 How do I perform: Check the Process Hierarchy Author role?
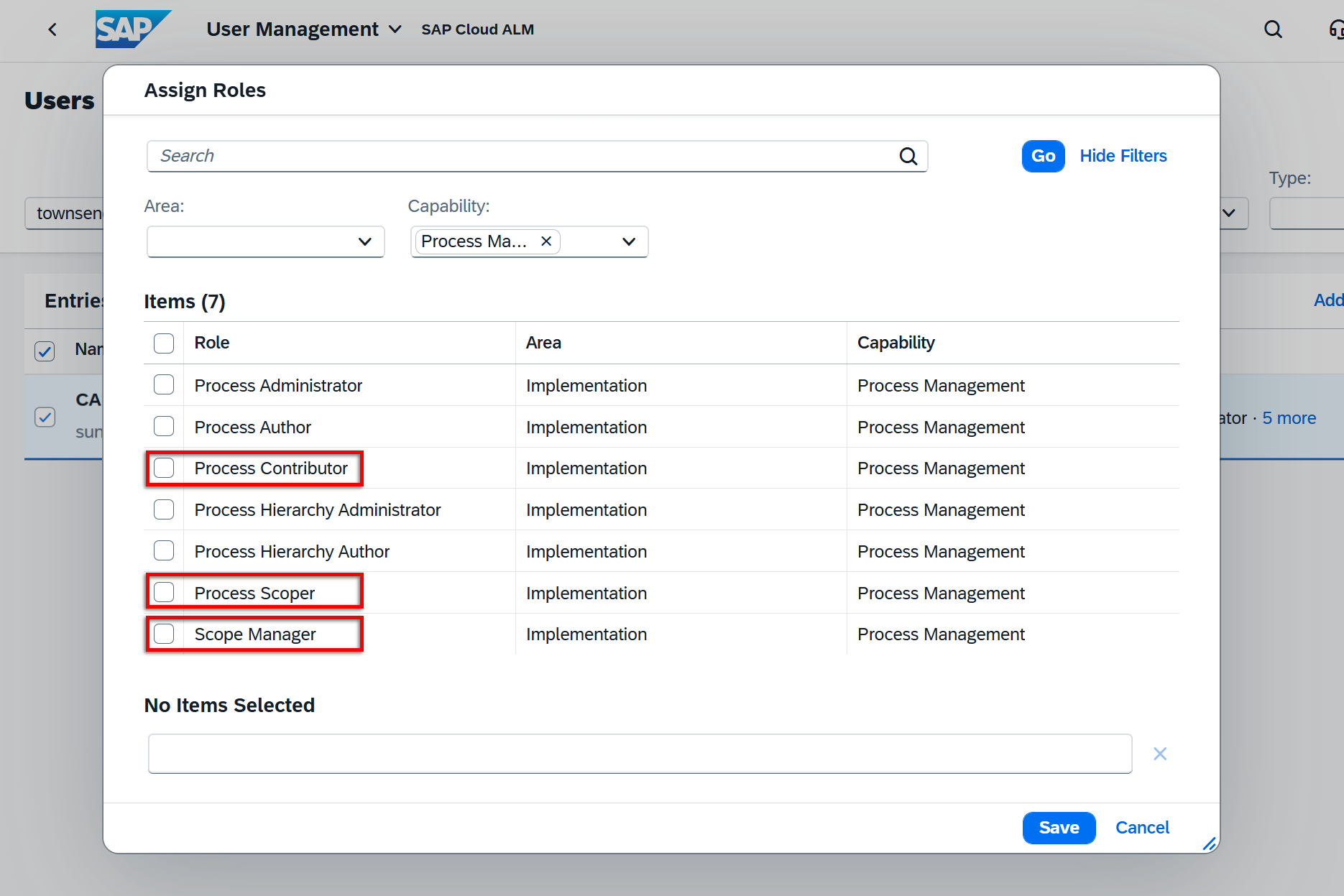(164, 551)
